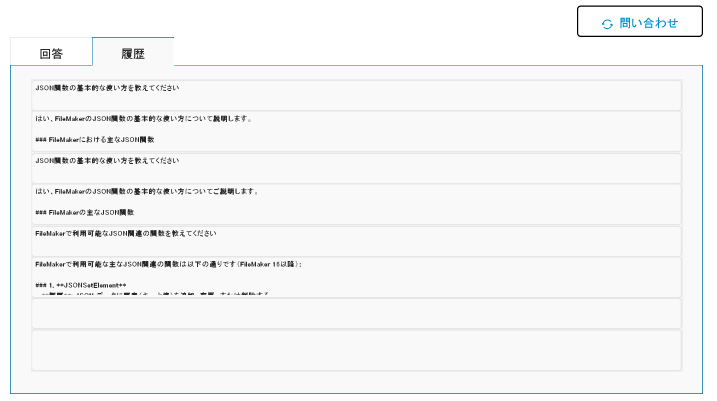Open the answer row ending with についてご説明します
This screenshot has width=717, height=401.
[x=147, y=191]
